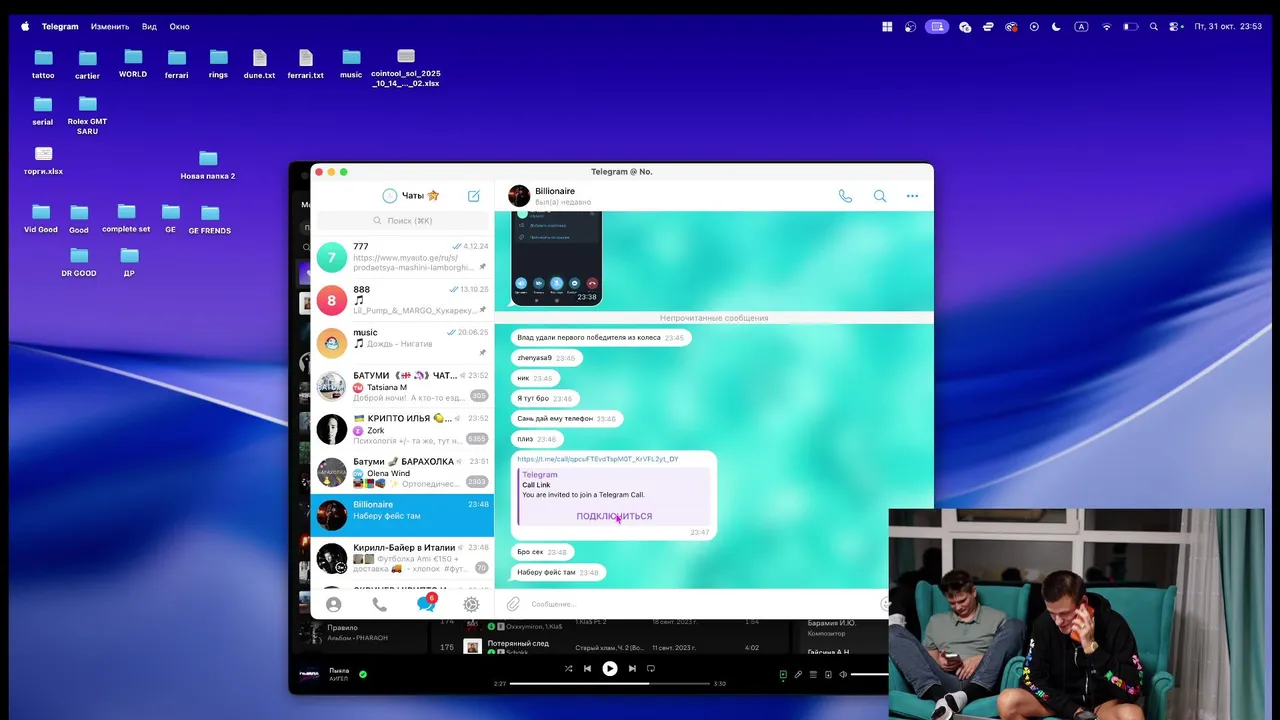The width and height of the screenshot is (1280, 720).
Task: Start a voice call with Billionaire
Action: [845, 196]
